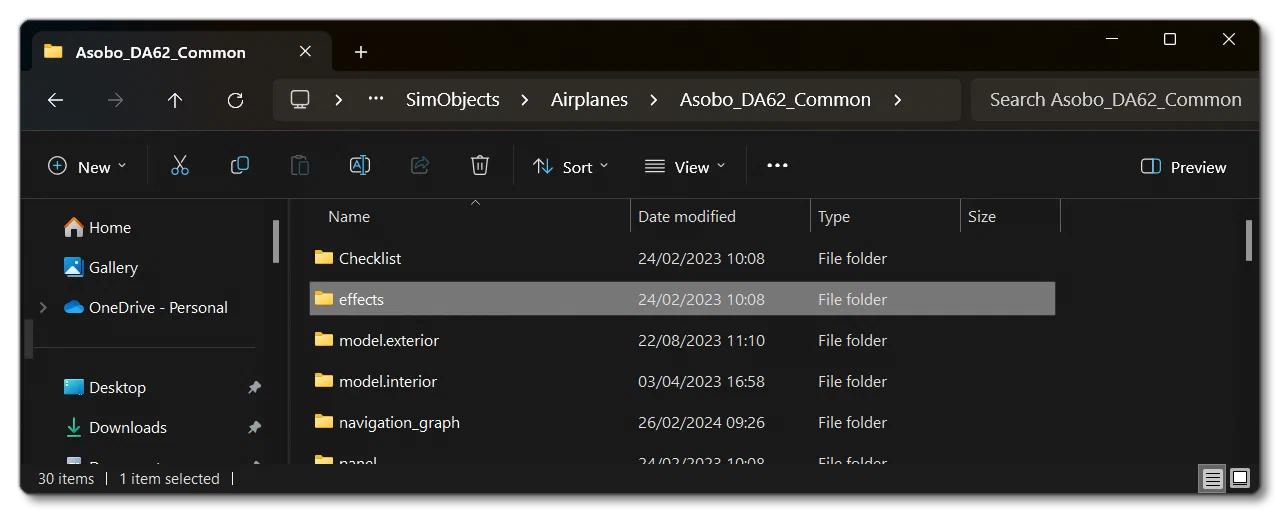Viewport: 1280px width, 514px height.
Task: Click the Rename icon in toolbar
Action: 360,166
